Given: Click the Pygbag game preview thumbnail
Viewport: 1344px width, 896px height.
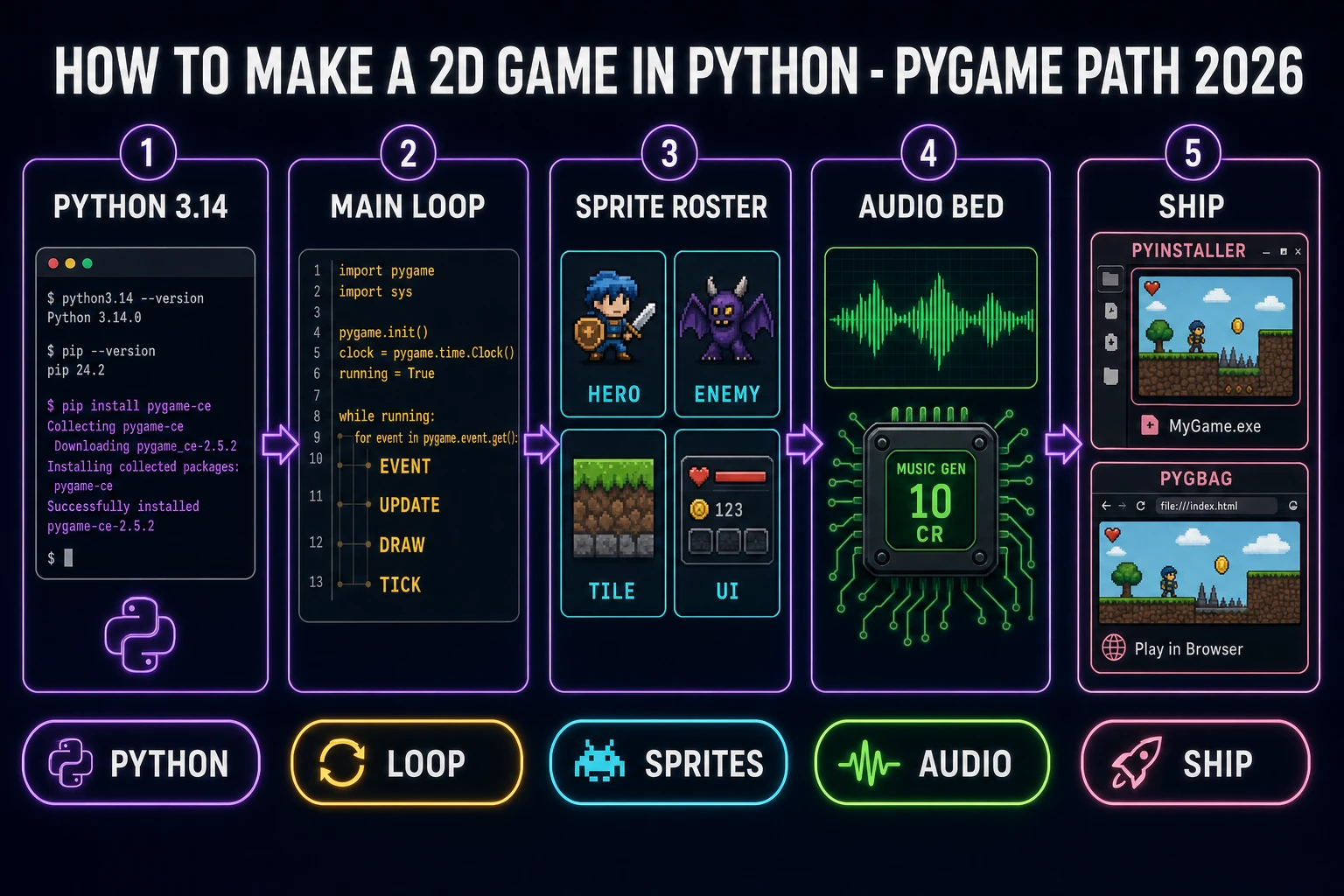Looking at the screenshot, I should [x=1200, y=573].
